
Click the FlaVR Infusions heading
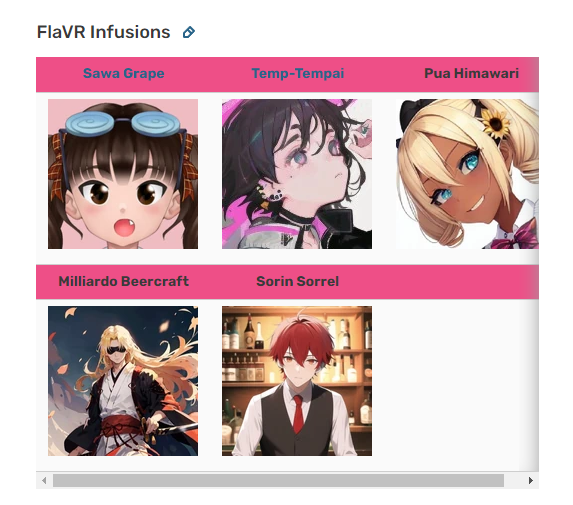(103, 32)
